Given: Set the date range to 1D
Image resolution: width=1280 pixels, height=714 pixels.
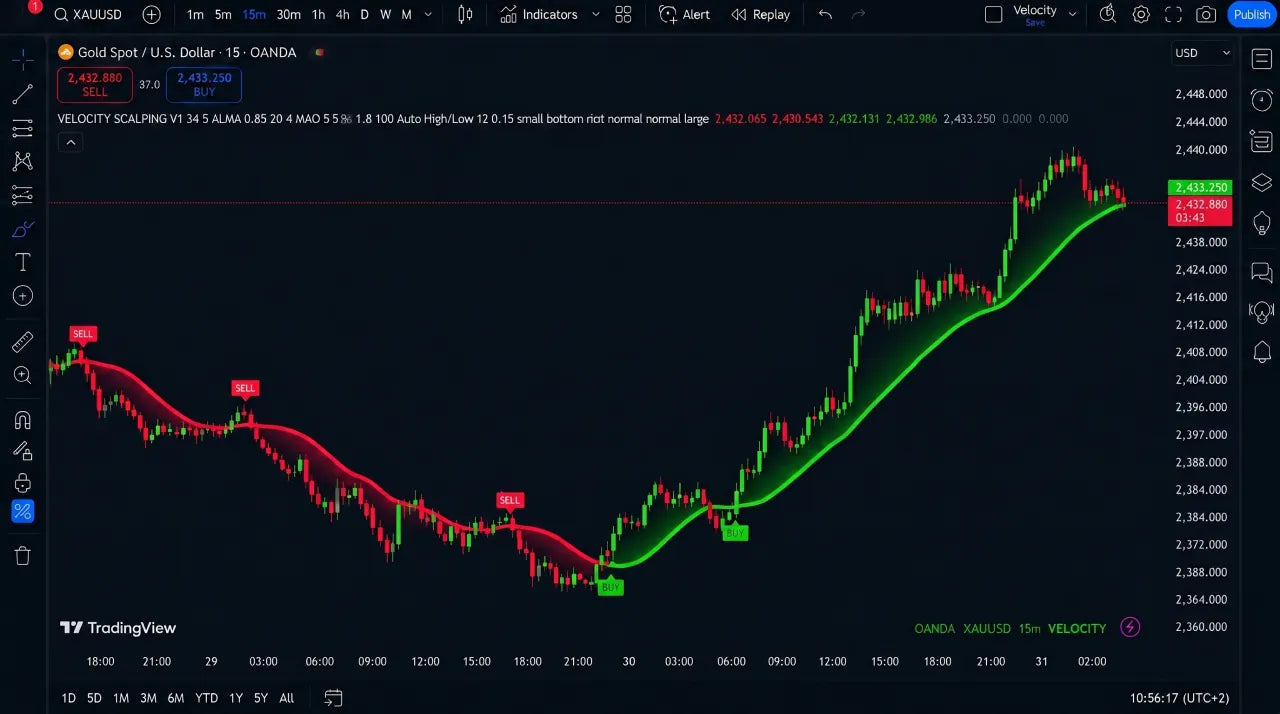Looking at the screenshot, I should click(68, 698).
